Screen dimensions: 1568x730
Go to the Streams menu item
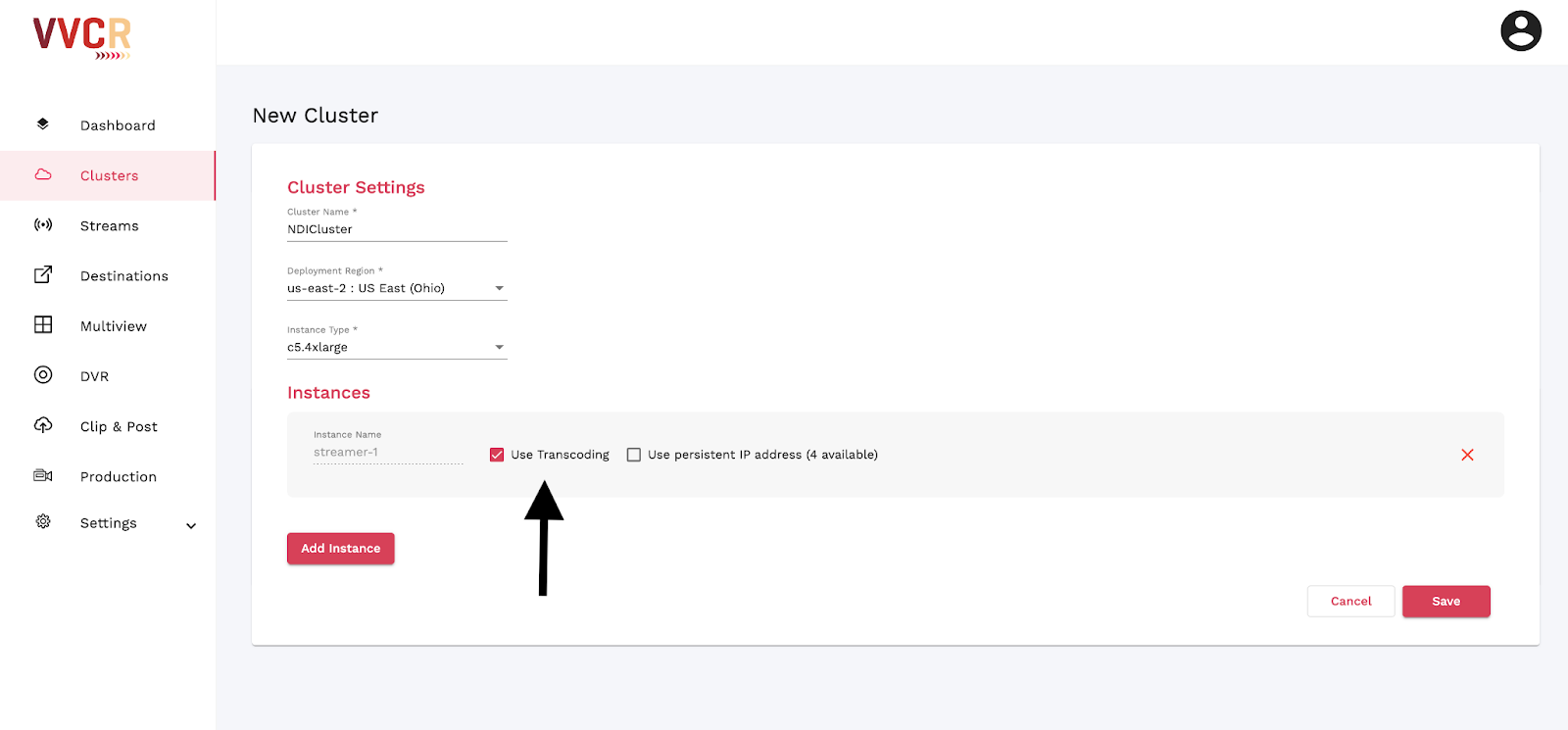click(108, 225)
